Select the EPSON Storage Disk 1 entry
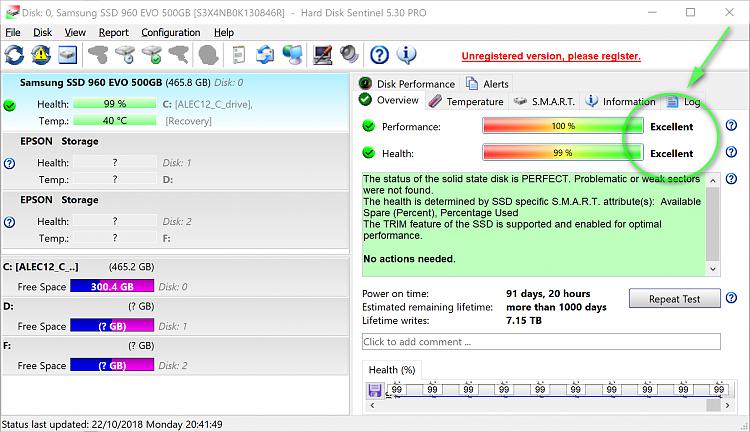Screen dimensions: 750x432 (x=175, y=162)
